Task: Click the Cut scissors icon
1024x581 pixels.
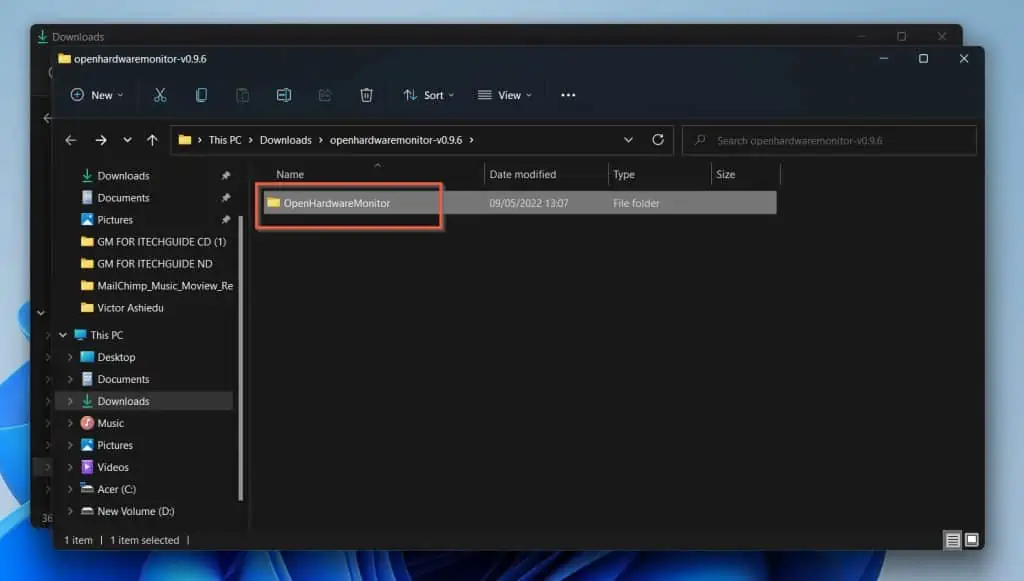Action: click(x=160, y=95)
